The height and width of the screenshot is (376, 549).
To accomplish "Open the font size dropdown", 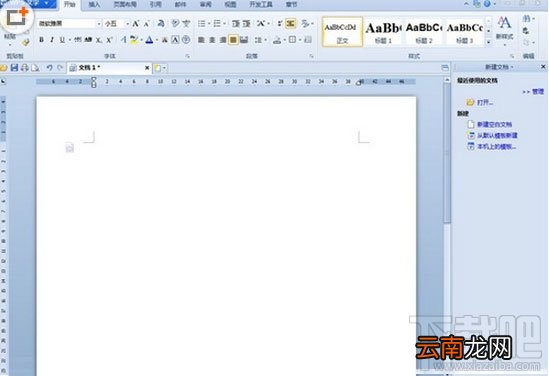I will (127, 23).
